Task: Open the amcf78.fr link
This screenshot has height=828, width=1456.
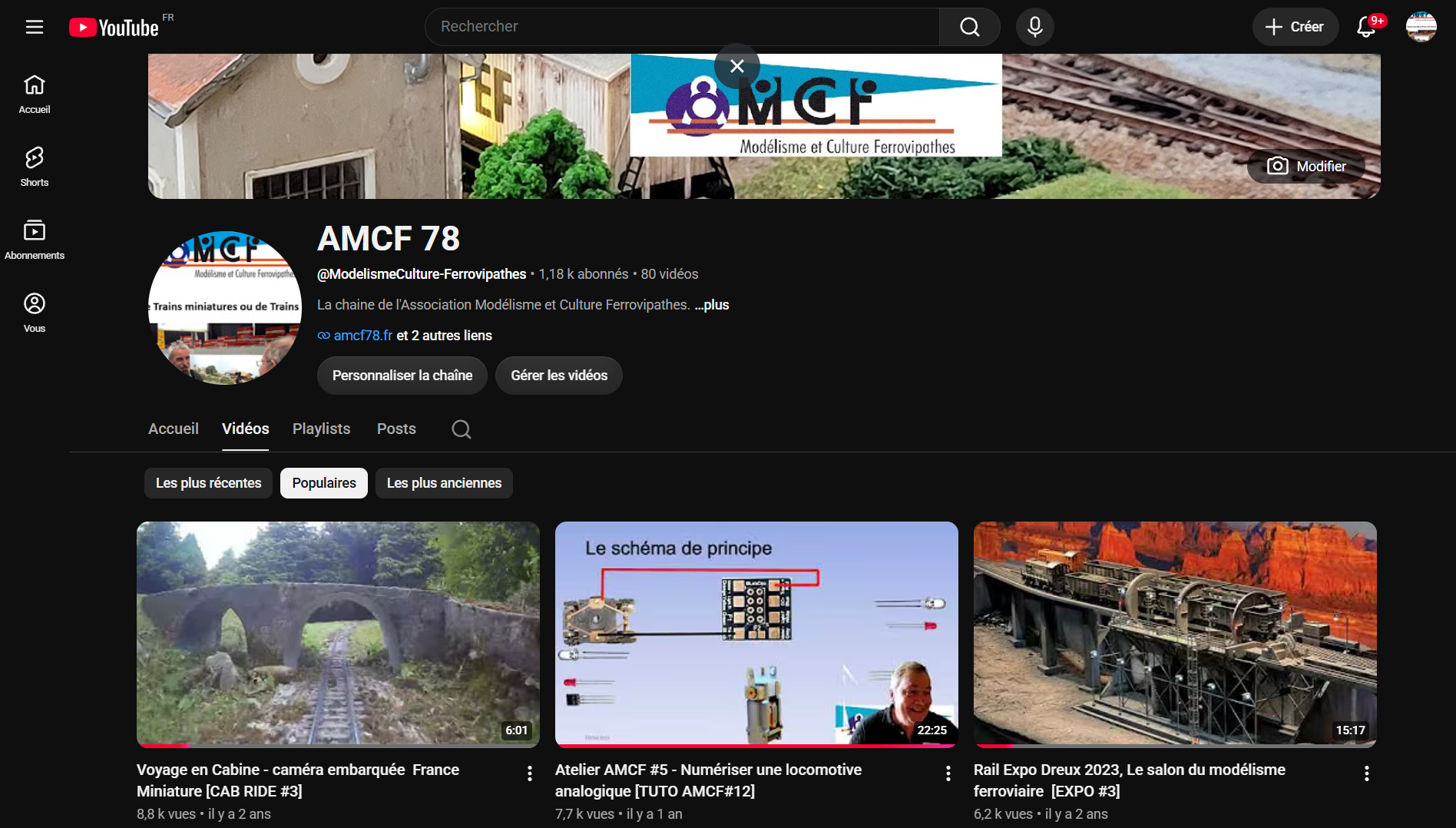Action: click(362, 336)
